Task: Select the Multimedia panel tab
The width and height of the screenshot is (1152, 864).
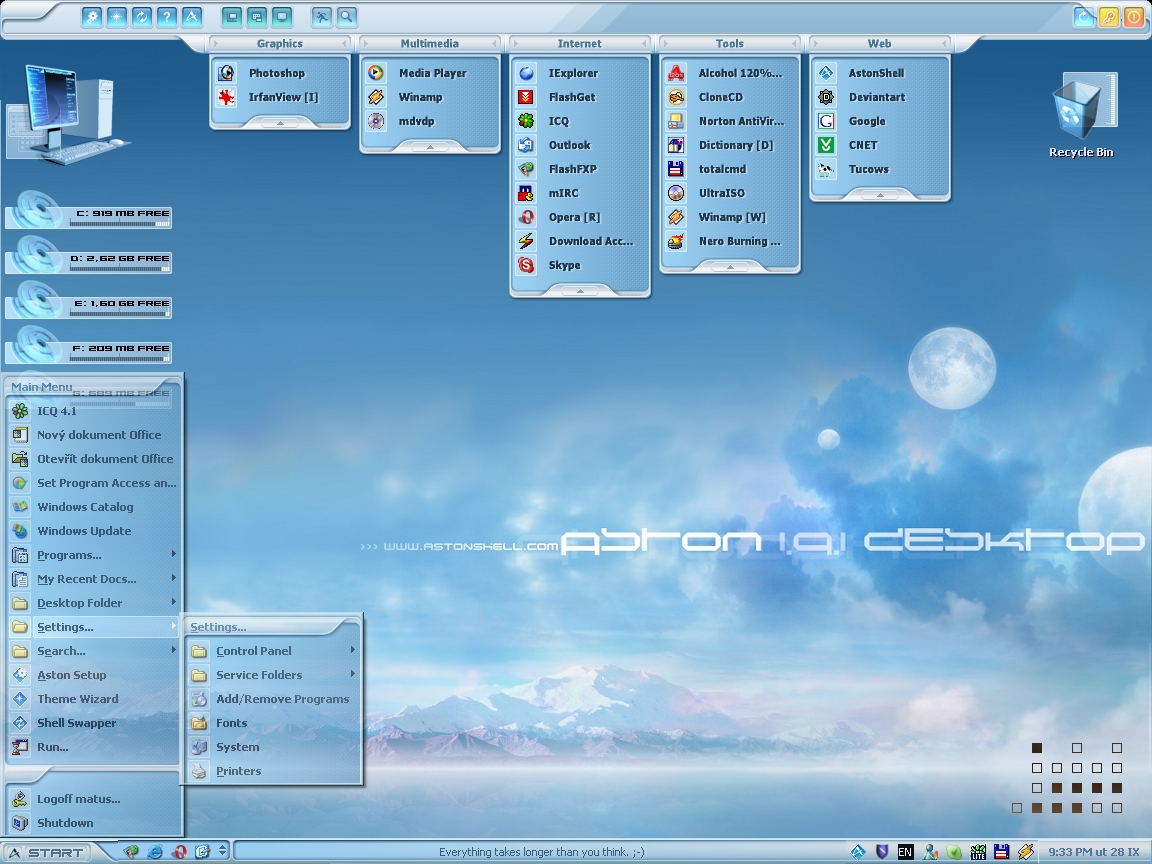Action: 430,43
